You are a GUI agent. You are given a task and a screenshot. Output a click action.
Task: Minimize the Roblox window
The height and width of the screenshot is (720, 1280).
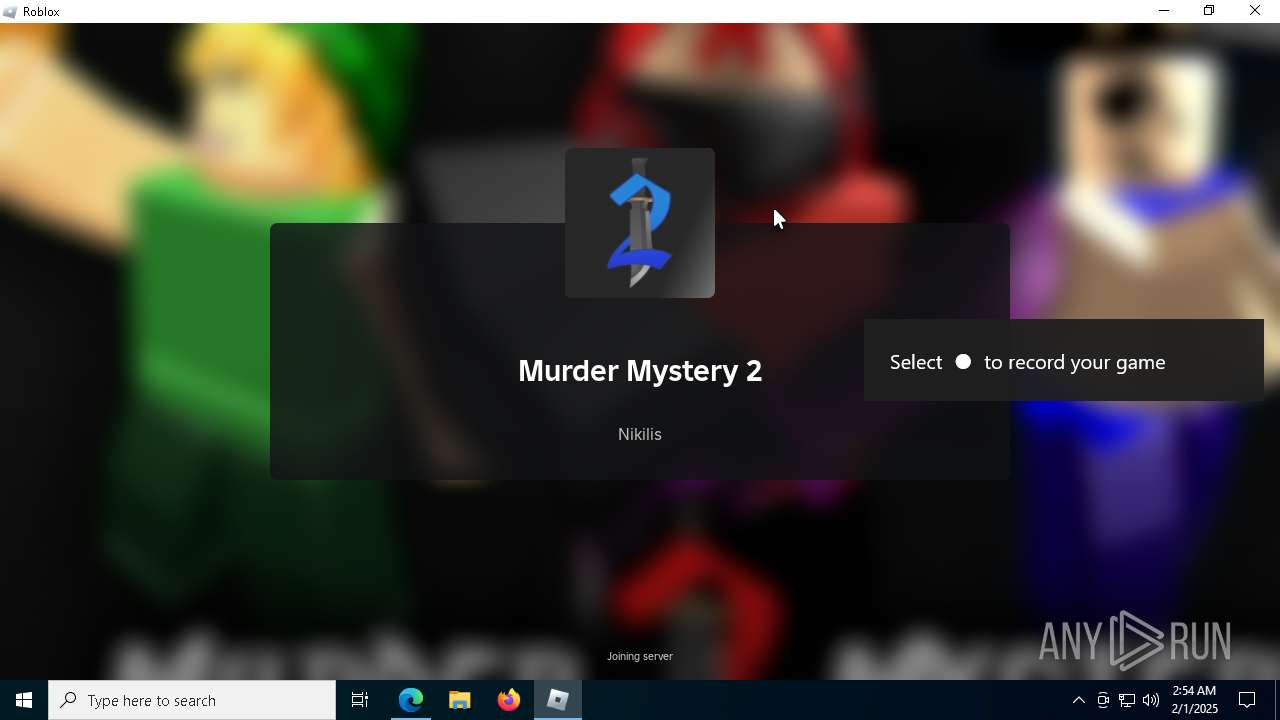coord(1164,11)
